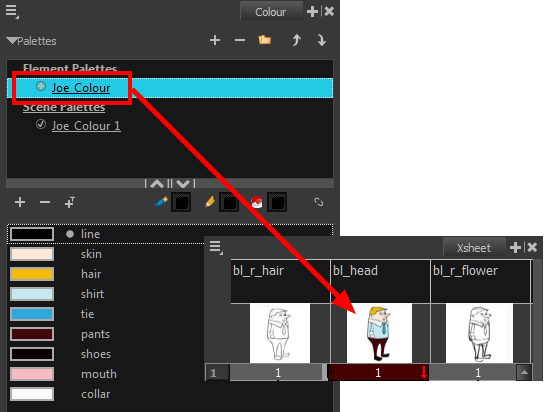Click the import palette folder icon
The width and height of the screenshot is (553, 412).
(265, 40)
